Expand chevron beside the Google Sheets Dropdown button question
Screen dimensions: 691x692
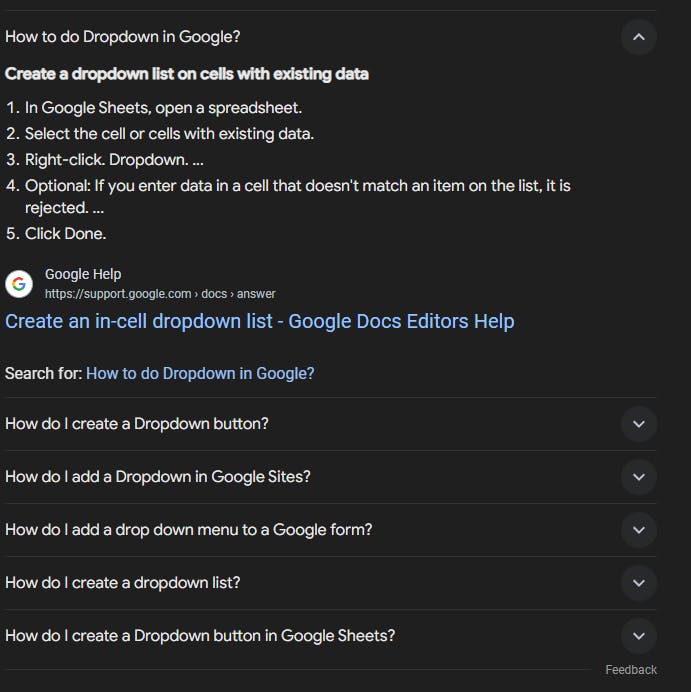(639, 636)
